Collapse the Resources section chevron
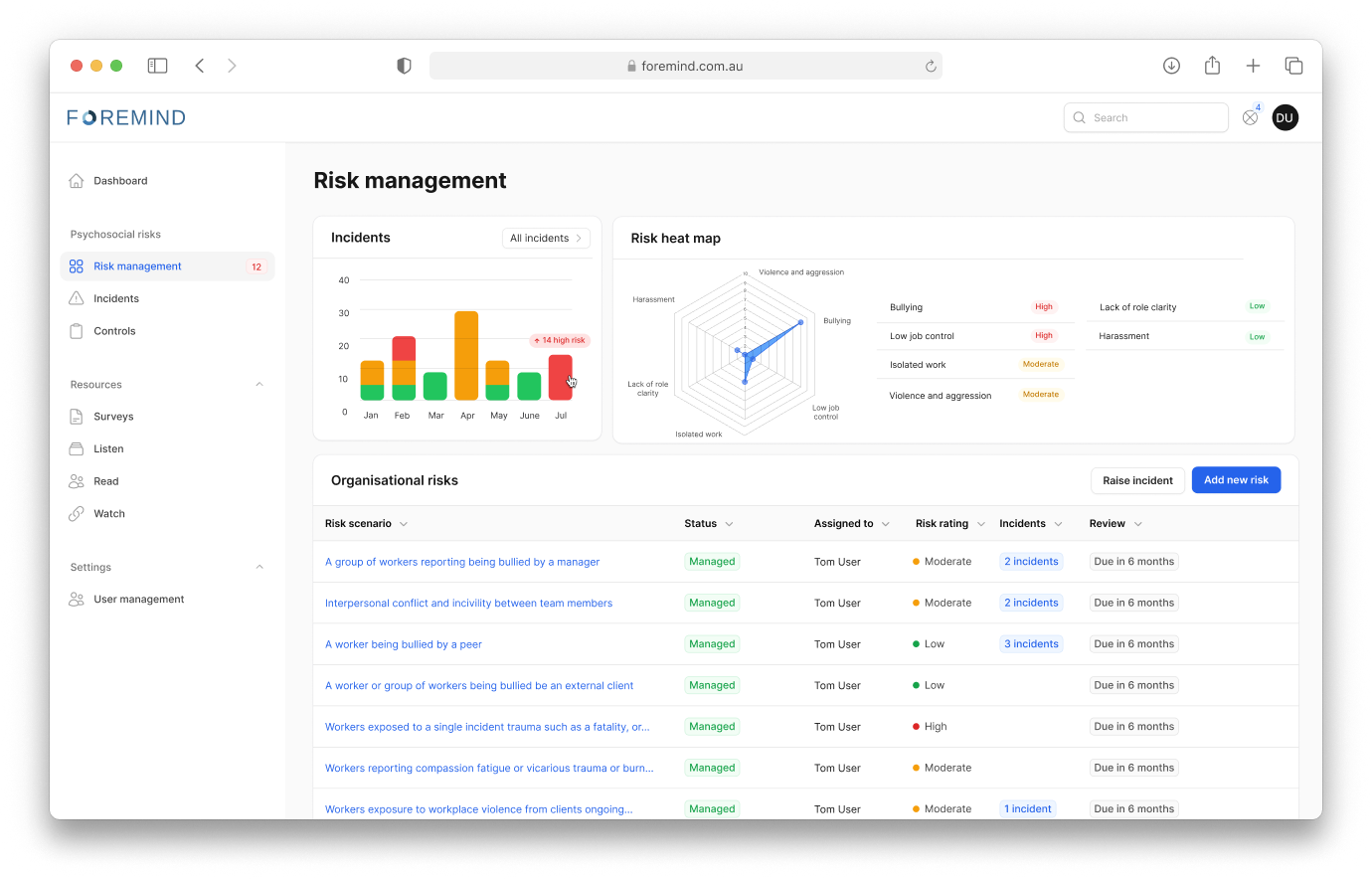Screen dimensions: 1372x879 click(259, 385)
